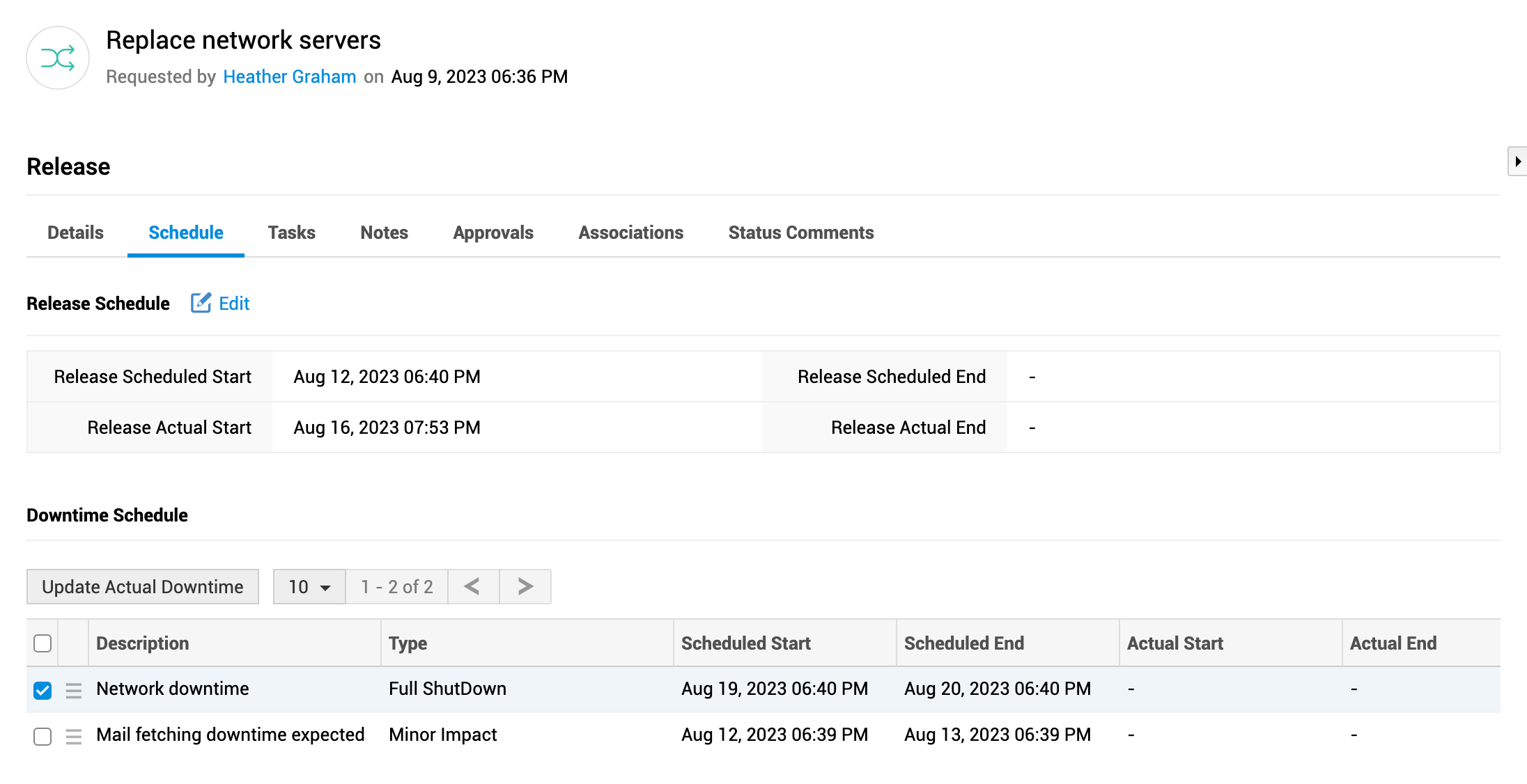Go to next page of downtime list

(525, 586)
